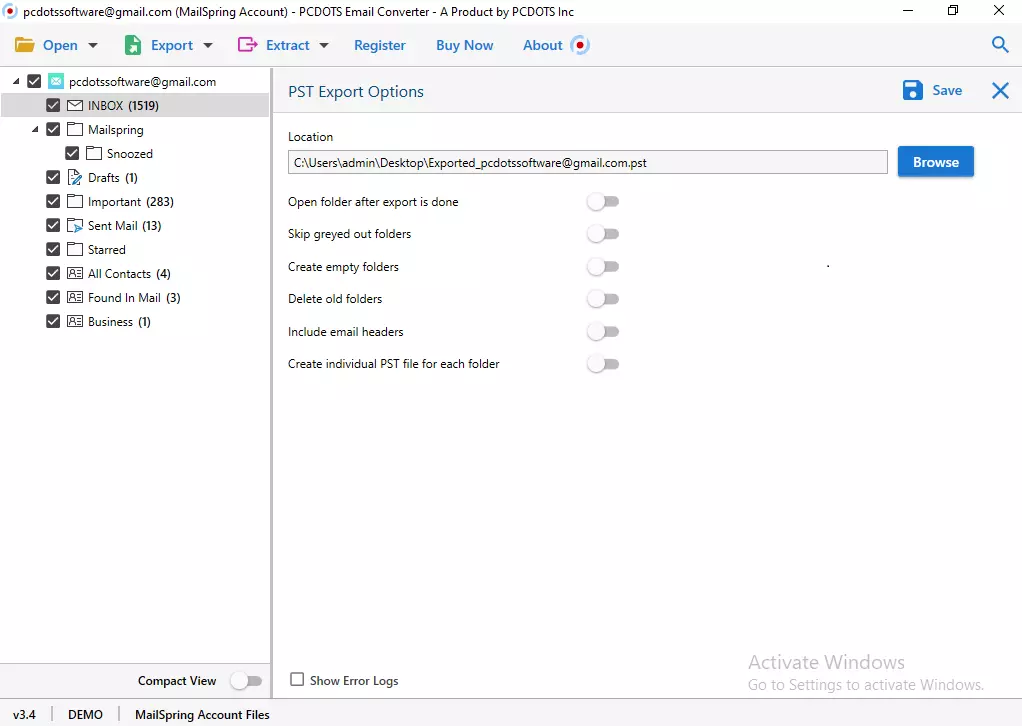Open the search magnifier icon
This screenshot has width=1022, height=726.
coord(1000,44)
